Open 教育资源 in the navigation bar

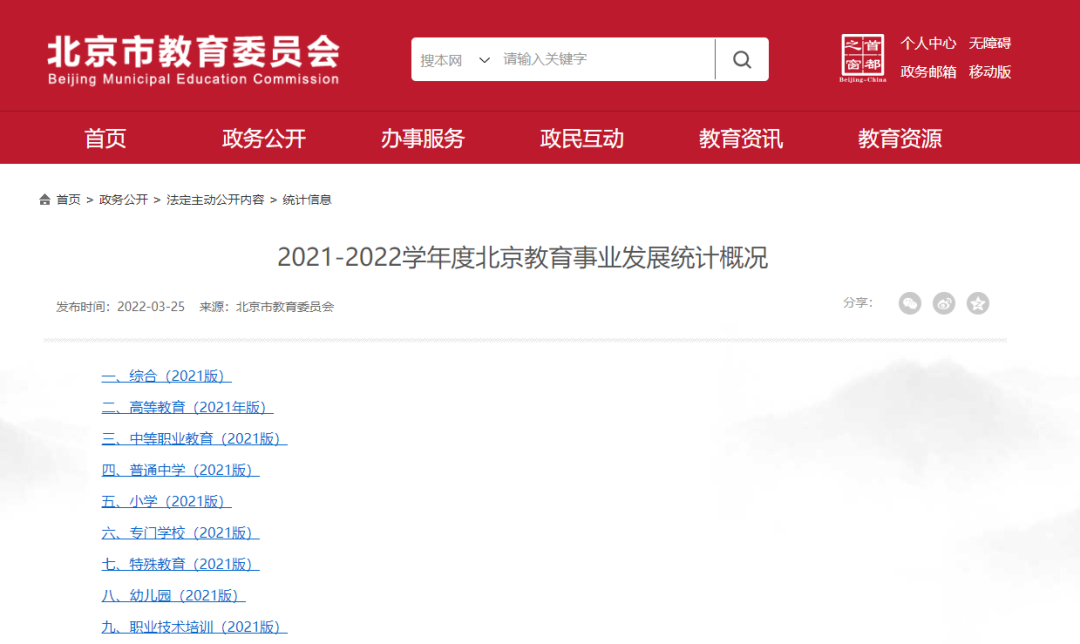899,139
